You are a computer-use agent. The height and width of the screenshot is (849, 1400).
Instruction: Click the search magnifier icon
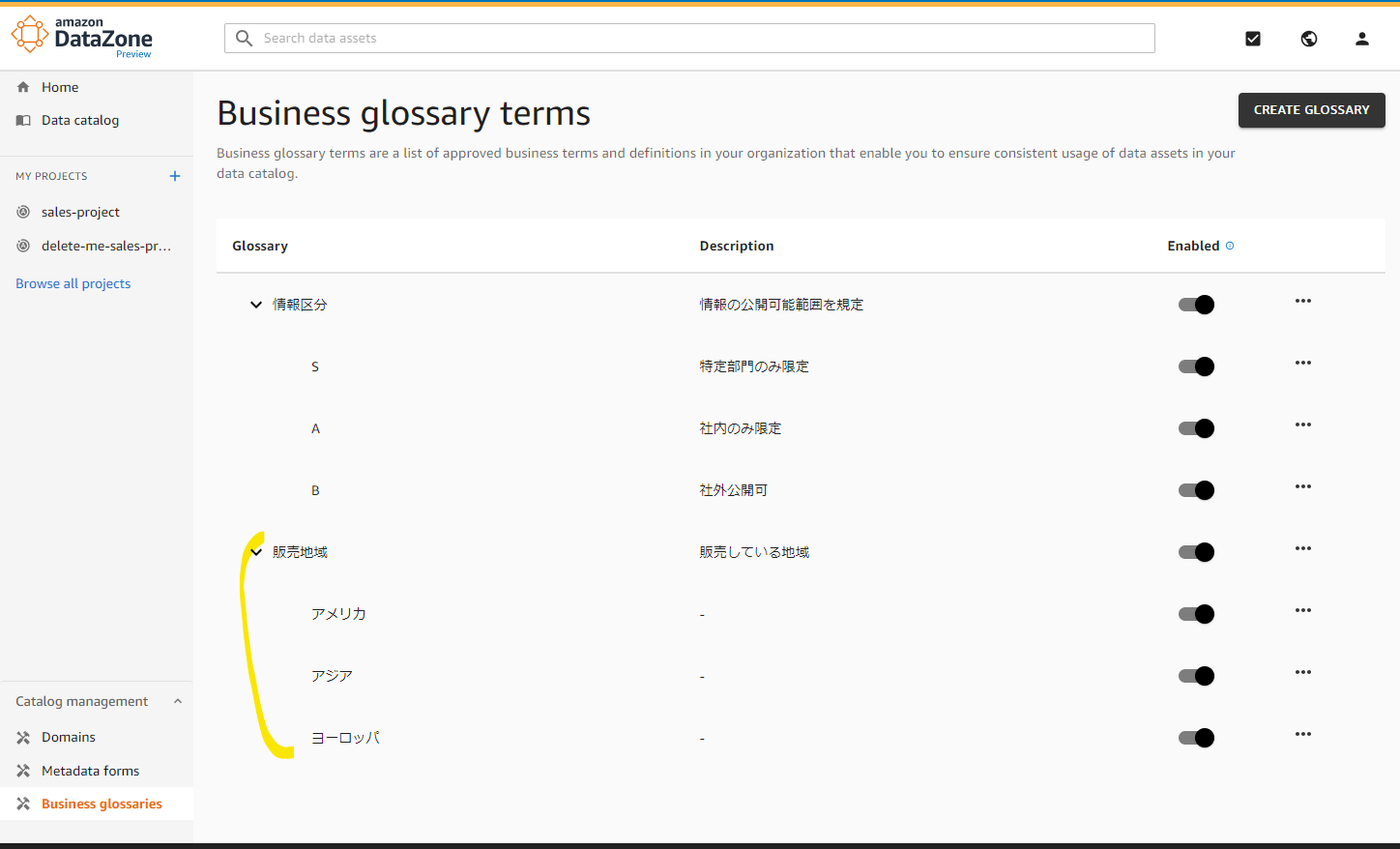(245, 38)
